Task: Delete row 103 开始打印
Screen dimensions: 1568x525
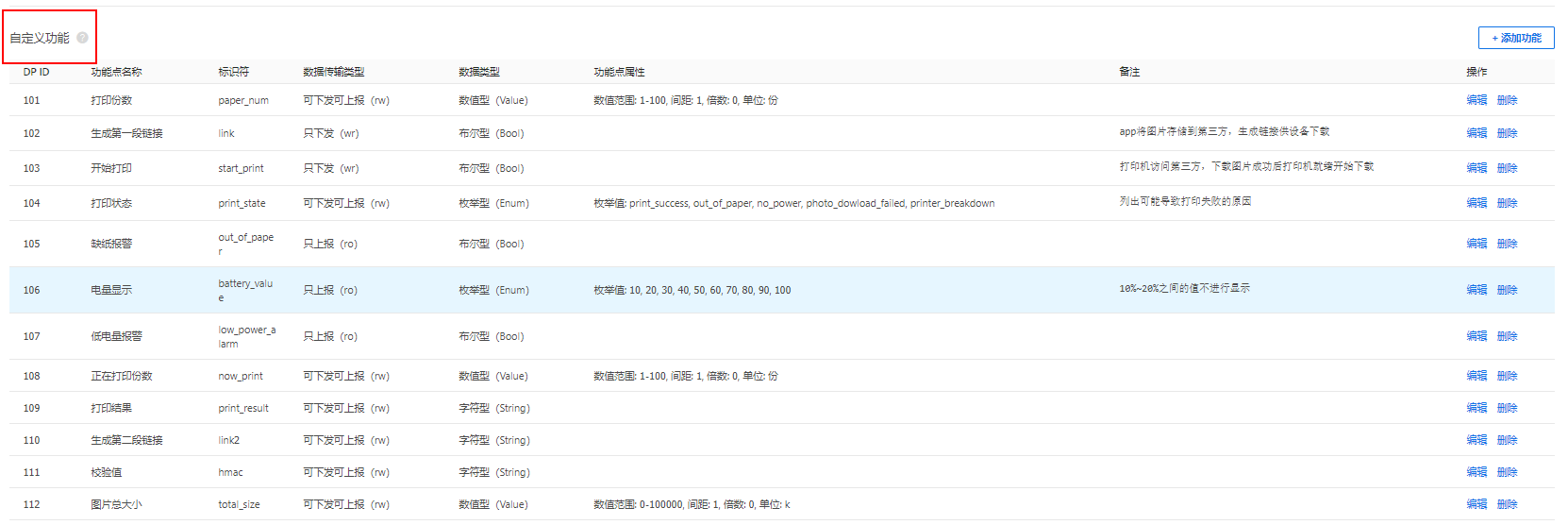Action: tap(1507, 168)
